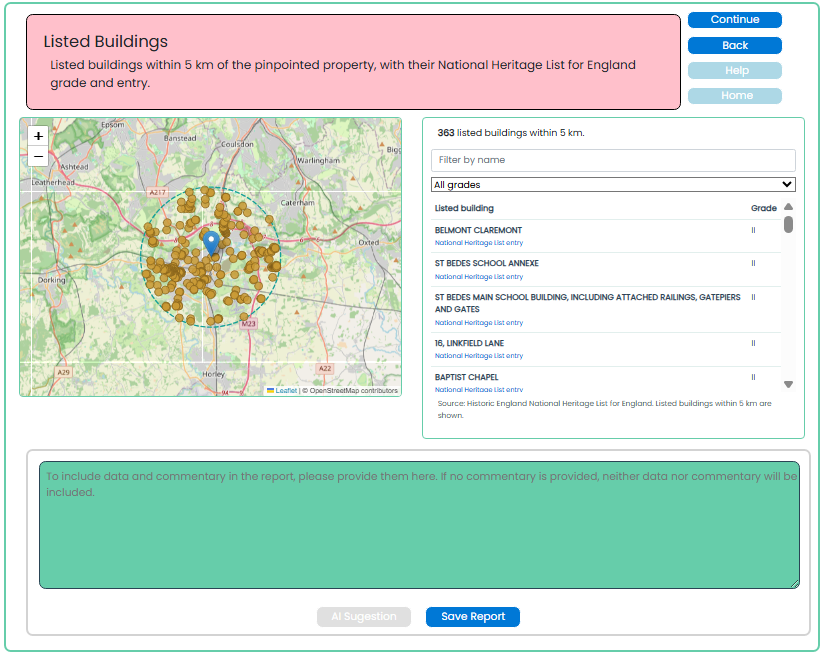Zoom in on the map
Image resolution: width=827 pixels, height=654 pixels.
click(x=38, y=136)
